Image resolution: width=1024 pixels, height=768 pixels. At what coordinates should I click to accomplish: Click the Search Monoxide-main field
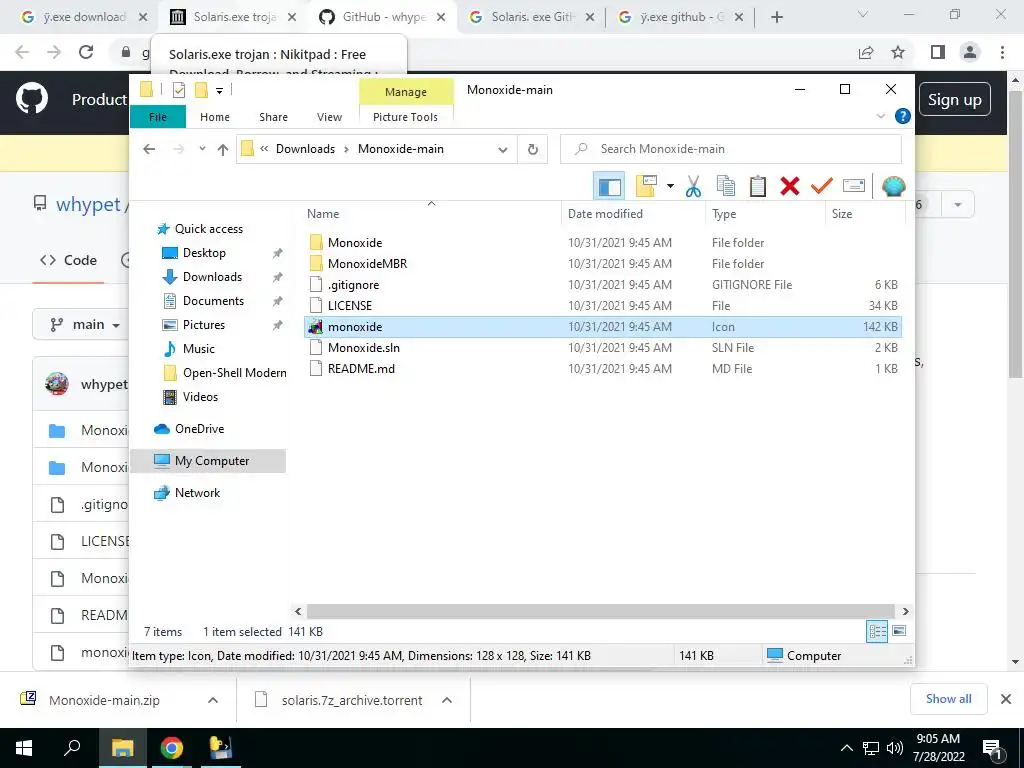731,149
